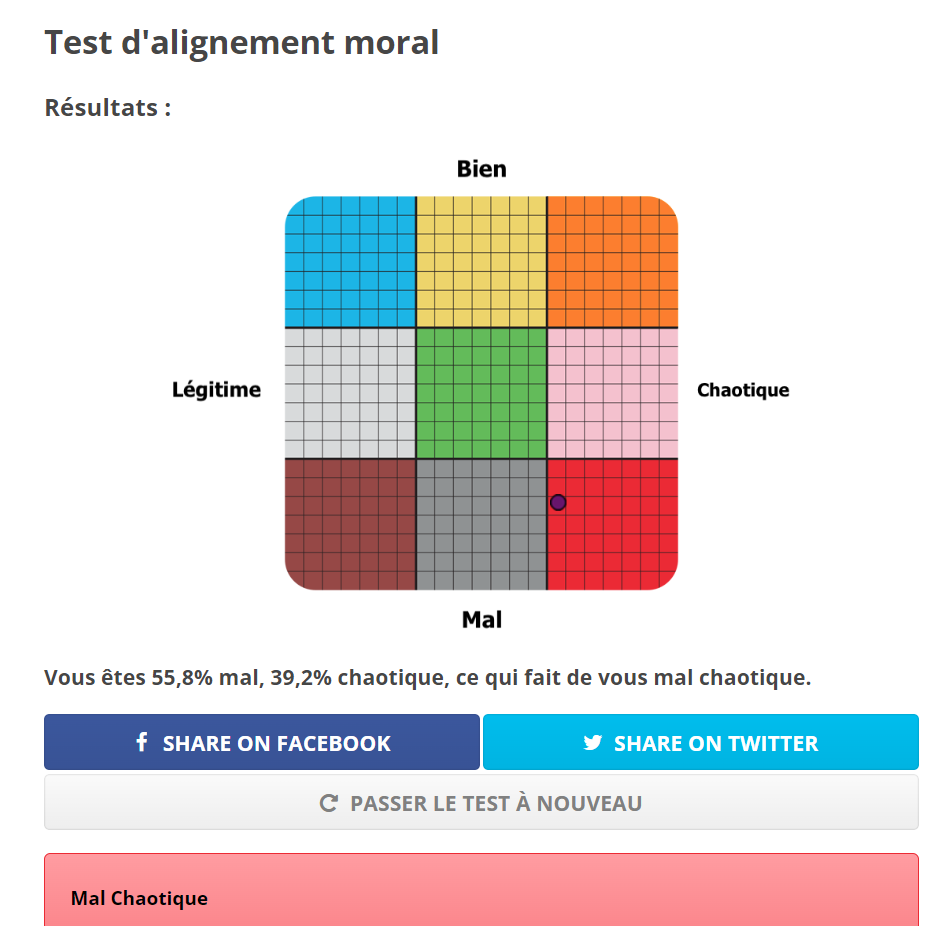Click the "Test d'alignement moral" title
946x926 pixels.
[x=241, y=43]
